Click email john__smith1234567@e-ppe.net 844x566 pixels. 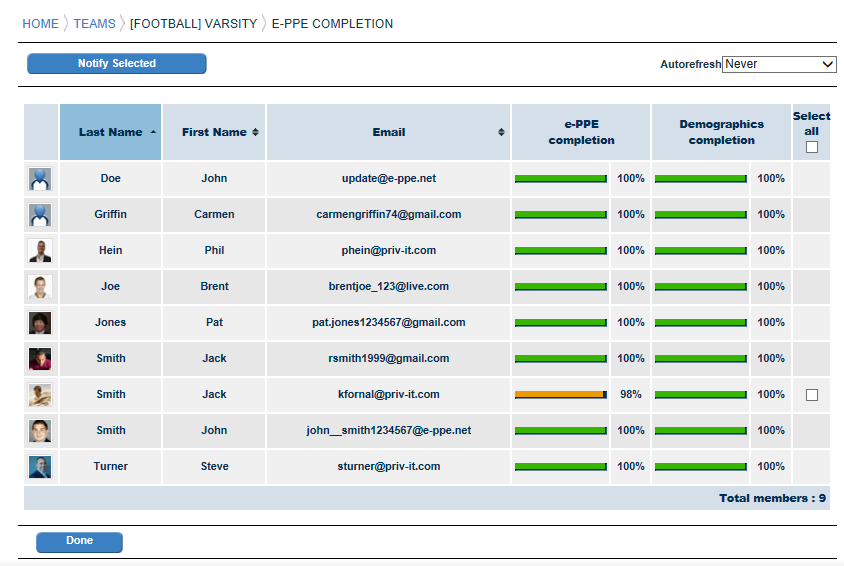(x=389, y=430)
